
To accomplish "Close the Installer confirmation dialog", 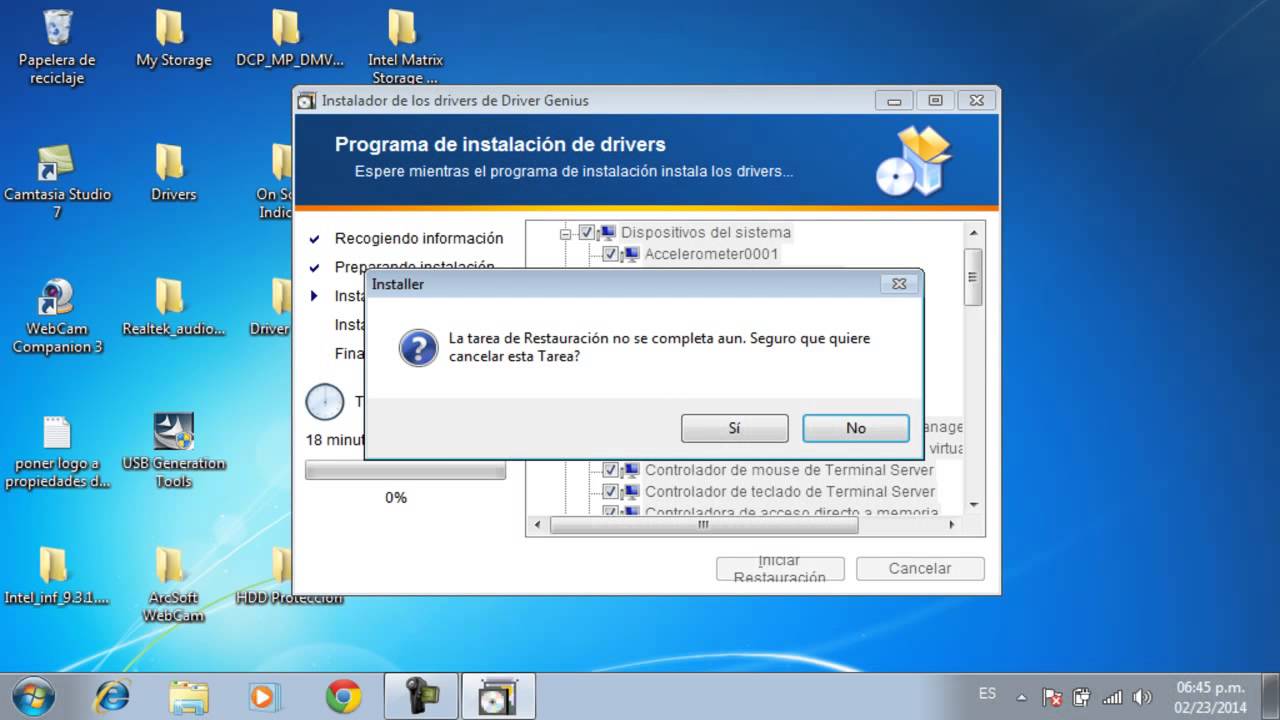I will (898, 284).
